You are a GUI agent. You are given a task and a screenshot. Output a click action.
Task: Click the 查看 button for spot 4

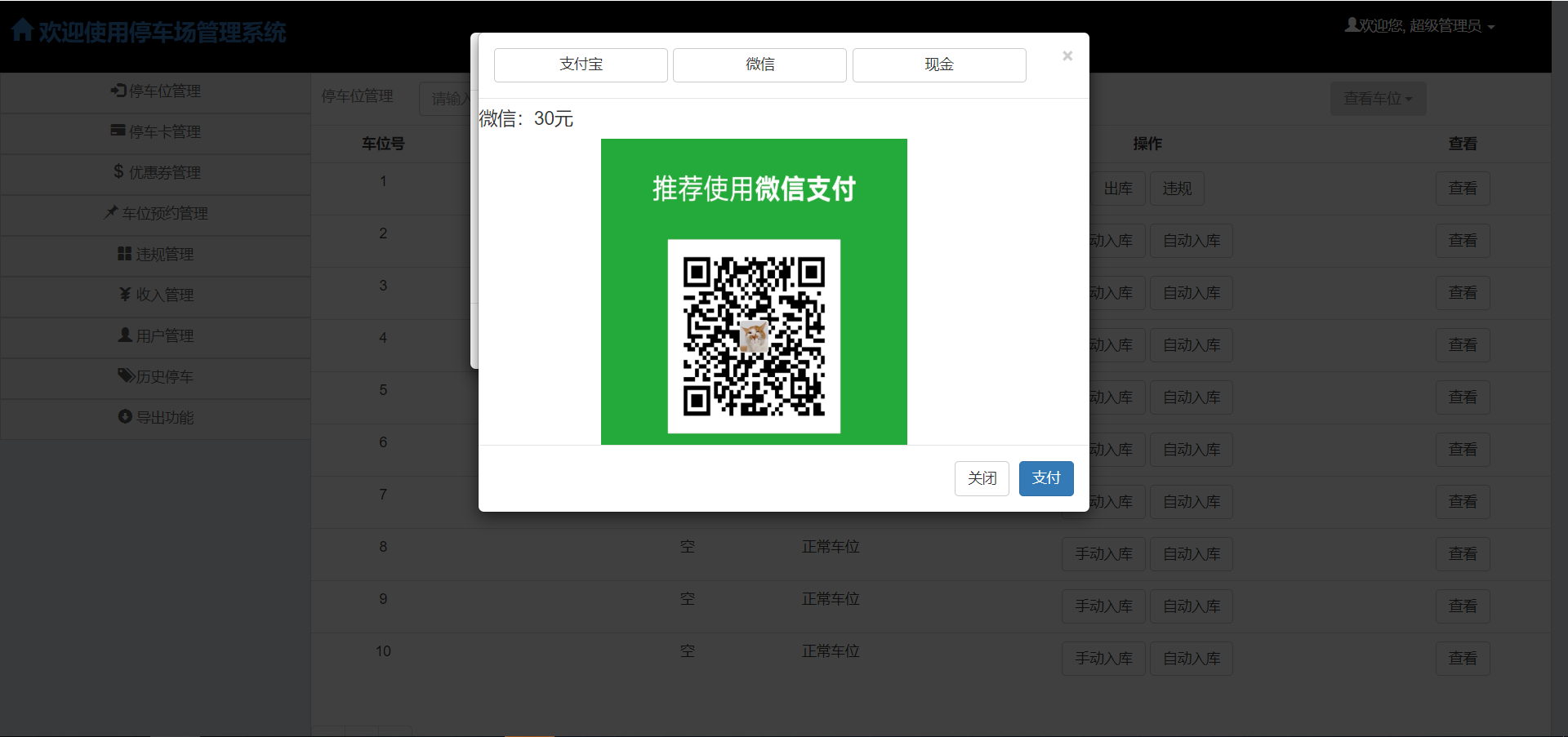(1463, 345)
